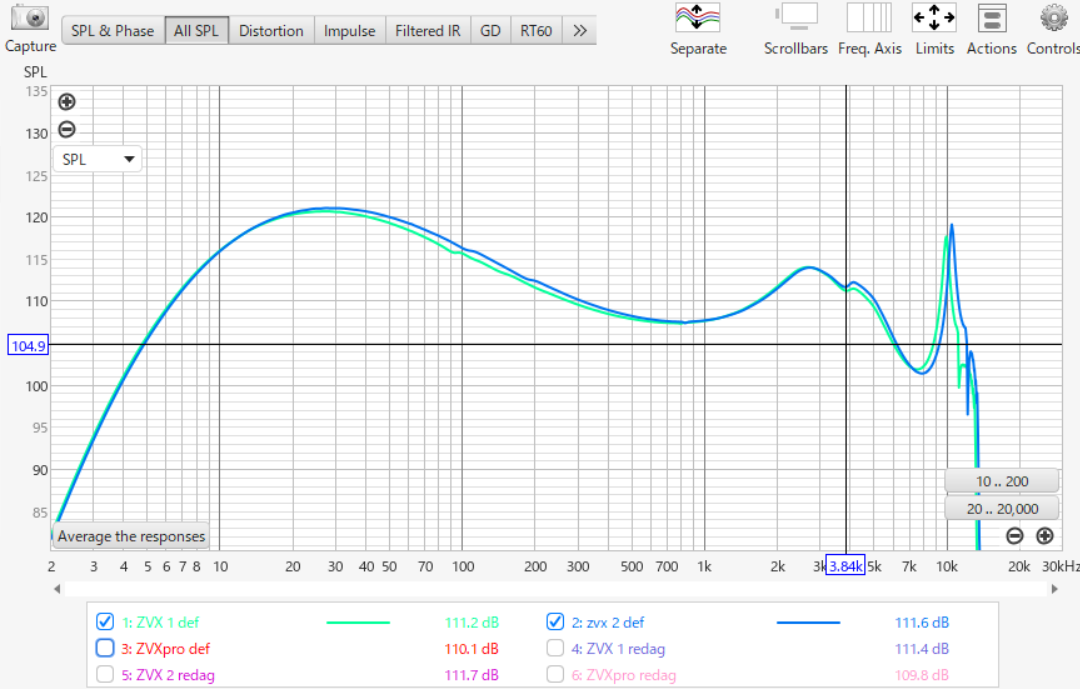Screen dimensions: 1080x689
Task: Click right scroll arrow below graph
Action: point(1054,588)
